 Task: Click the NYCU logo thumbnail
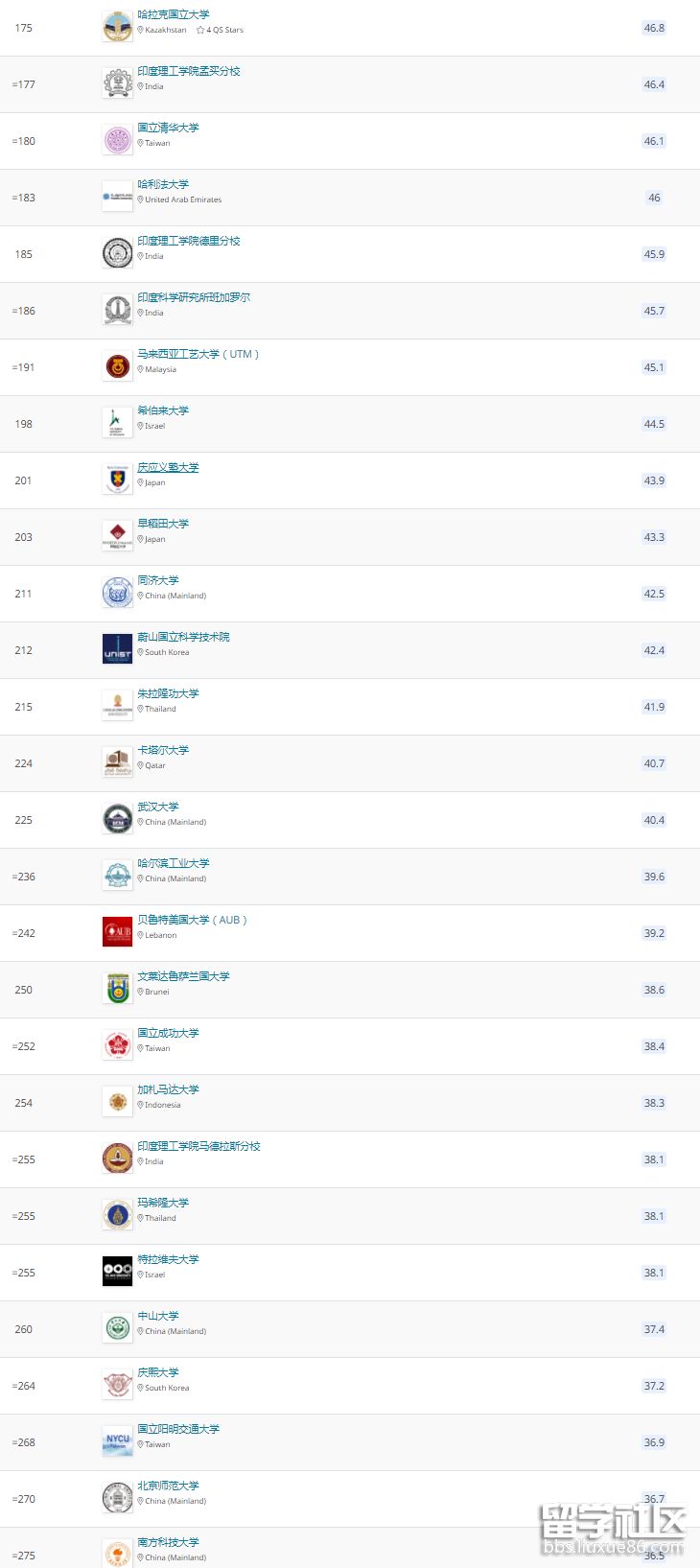pos(117,1441)
